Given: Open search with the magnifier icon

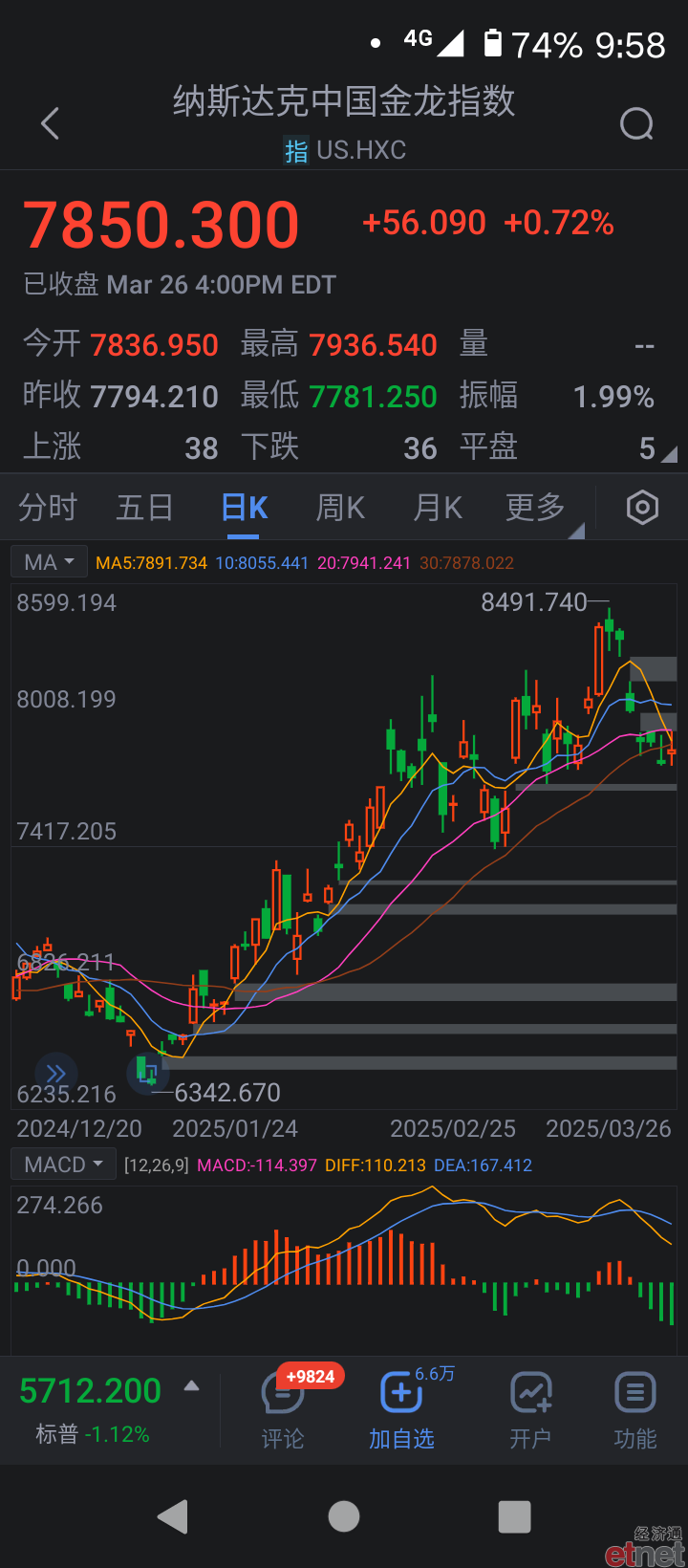Looking at the screenshot, I should (x=636, y=123).
